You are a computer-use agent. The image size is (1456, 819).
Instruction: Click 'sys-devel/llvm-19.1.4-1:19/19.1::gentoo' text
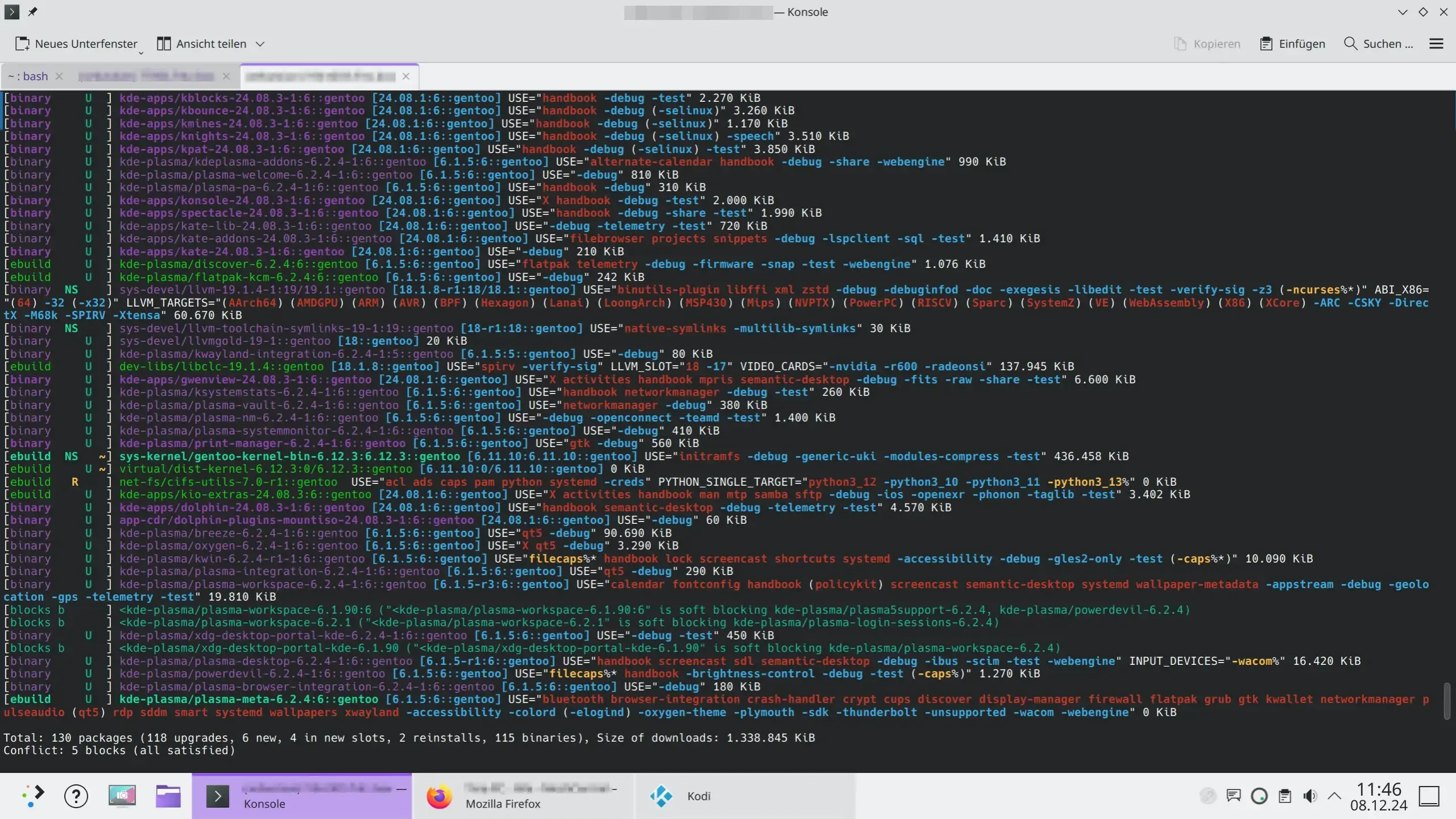[252, 289]
